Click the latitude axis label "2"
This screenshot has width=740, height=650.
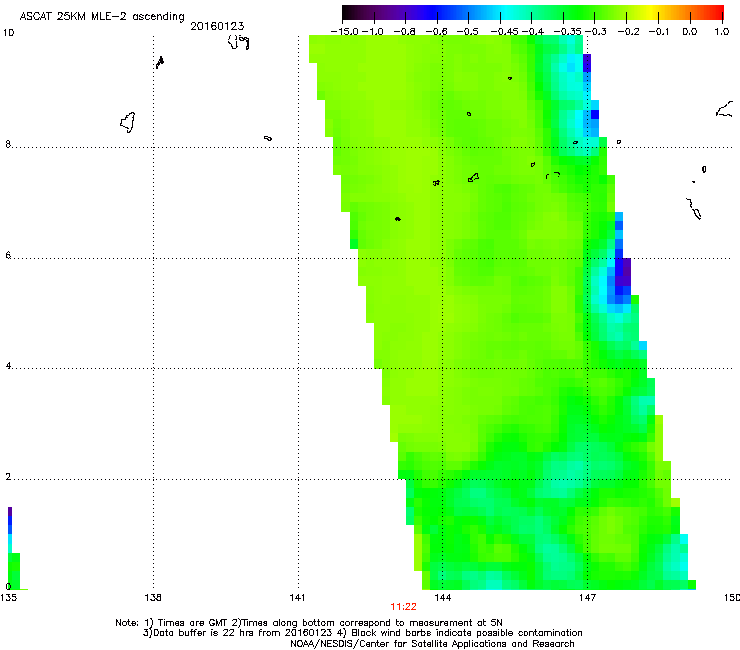click(x=8, y=476)
